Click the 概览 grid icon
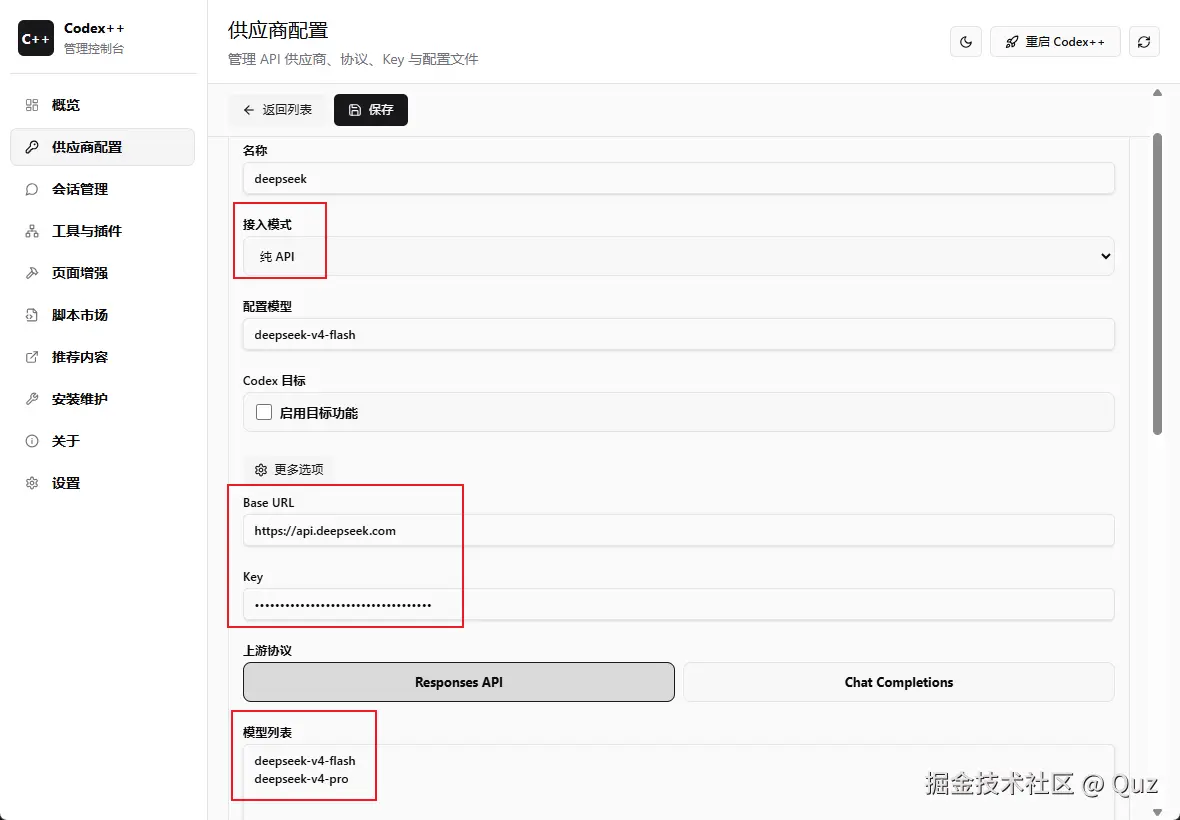 [x=32, y=105]
